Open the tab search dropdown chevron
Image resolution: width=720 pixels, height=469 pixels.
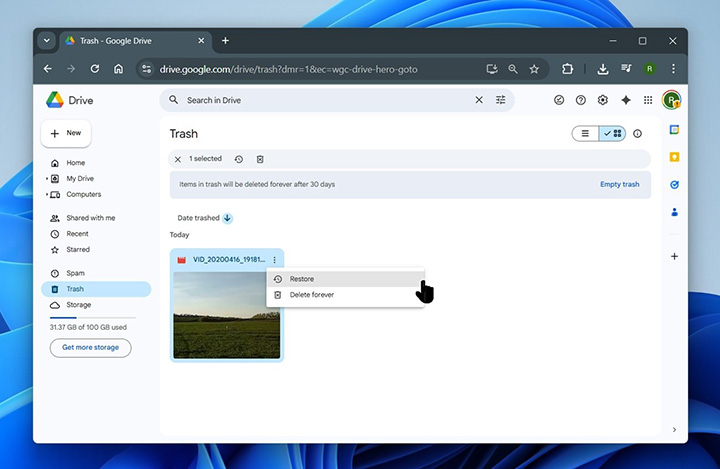click(47, 40)
